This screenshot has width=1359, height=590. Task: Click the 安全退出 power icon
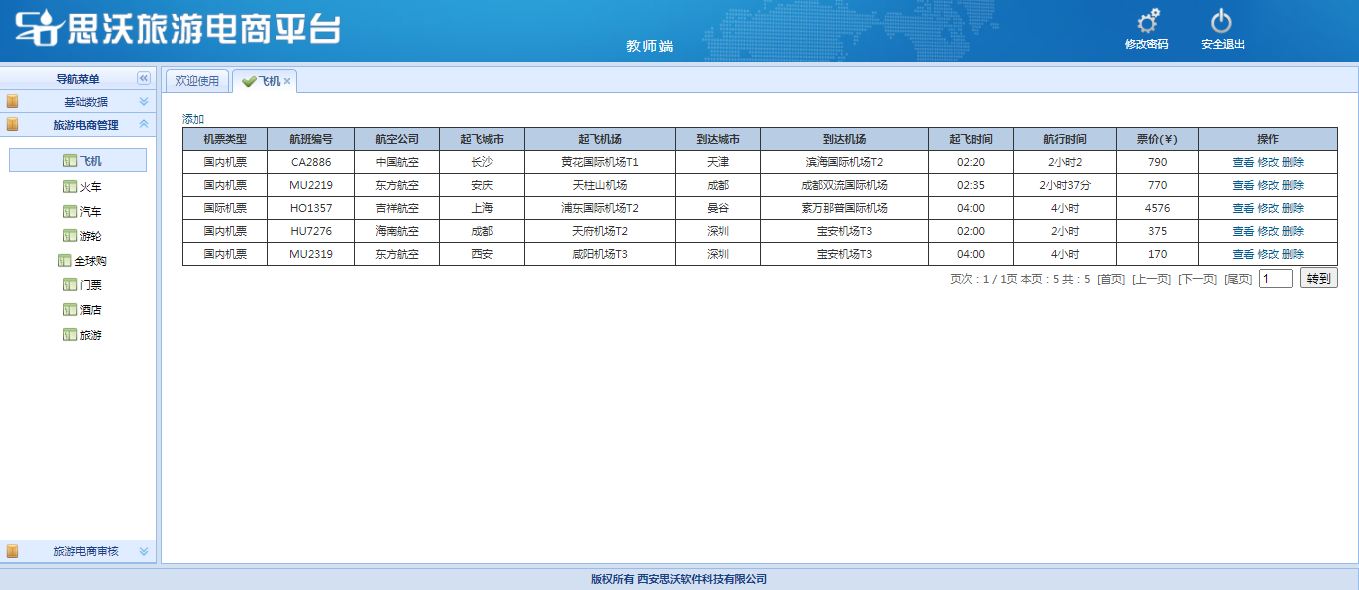pyautogui.click(x=1221, y=22)
